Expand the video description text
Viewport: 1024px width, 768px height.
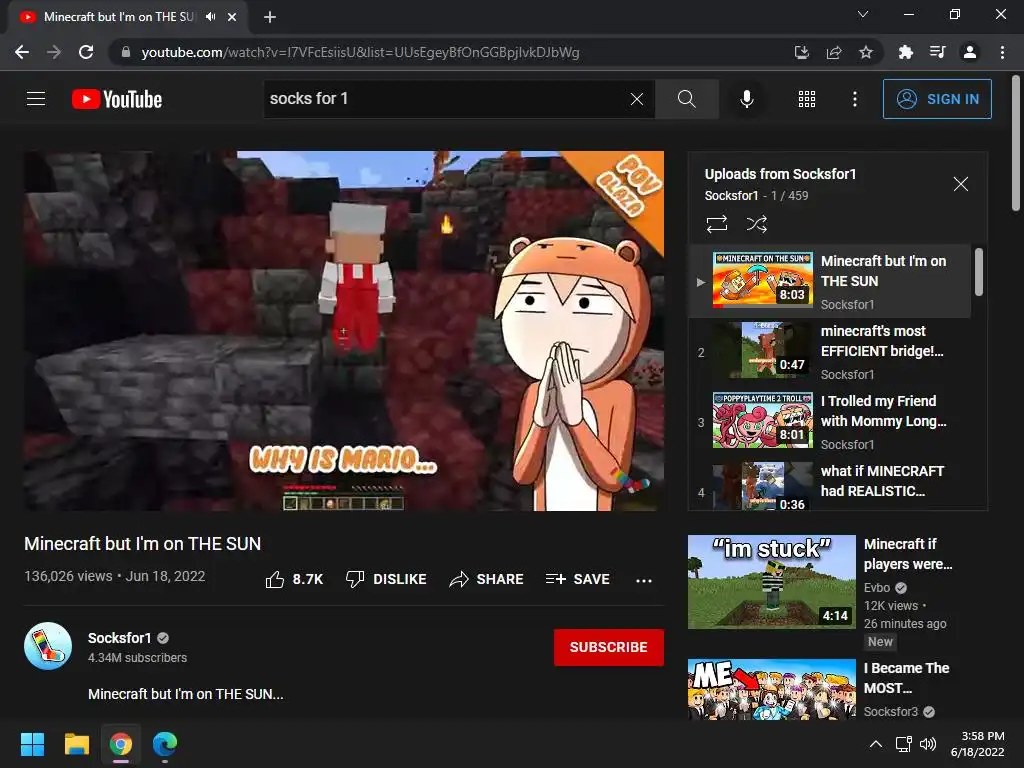185,694
